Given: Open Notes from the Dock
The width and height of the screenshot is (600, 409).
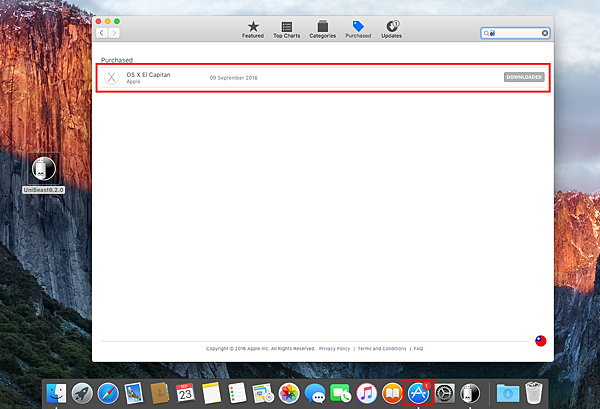Looking at the screenshot, I should 211,393.
